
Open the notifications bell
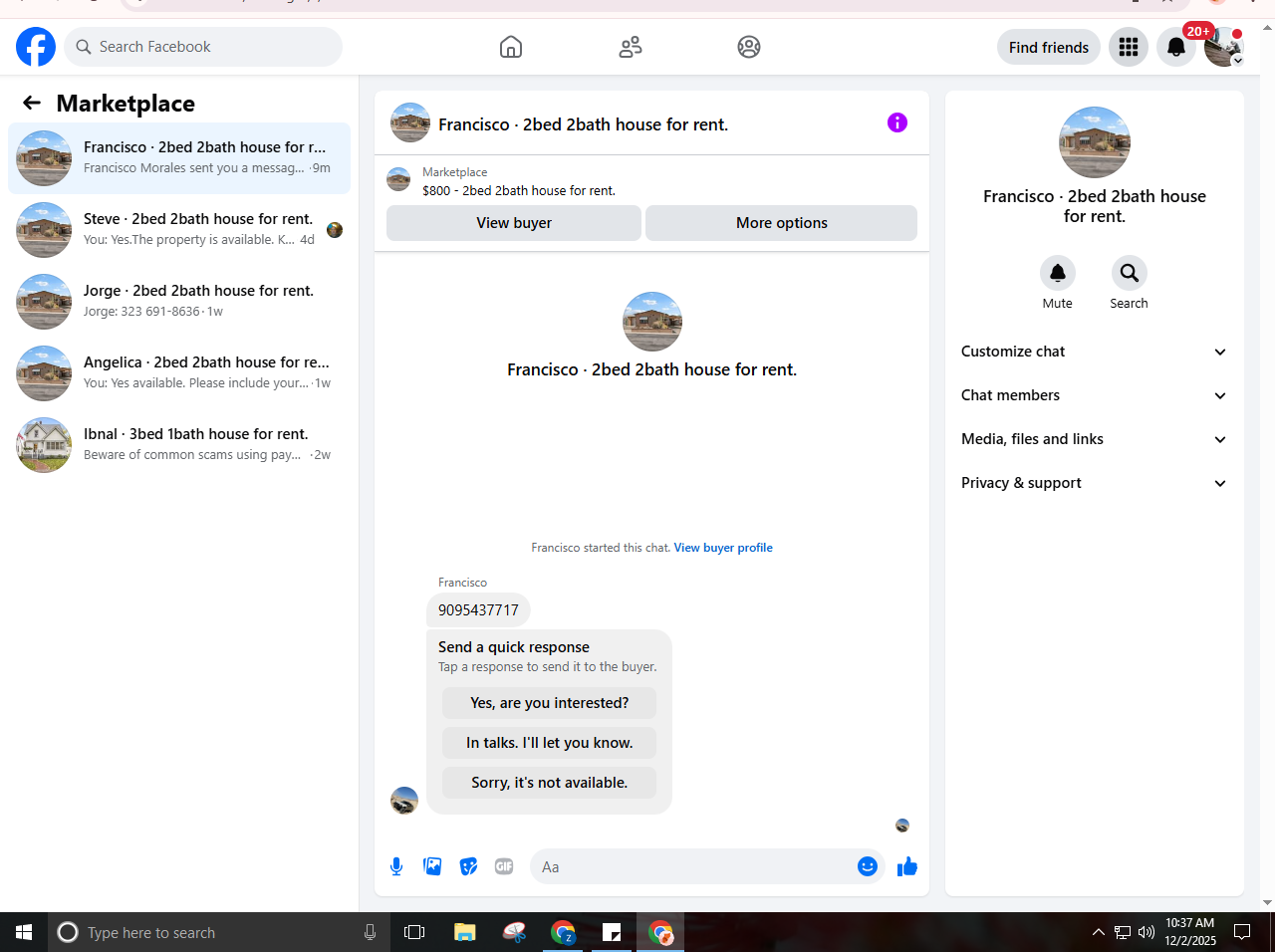tap(1176, 47)
